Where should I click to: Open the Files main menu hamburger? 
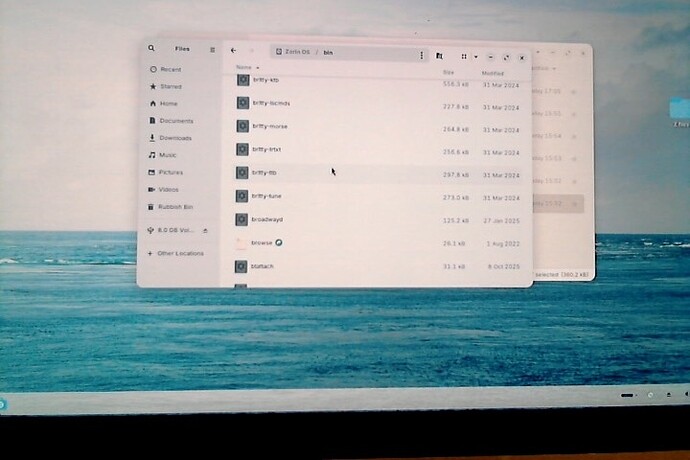click(213, 50)
